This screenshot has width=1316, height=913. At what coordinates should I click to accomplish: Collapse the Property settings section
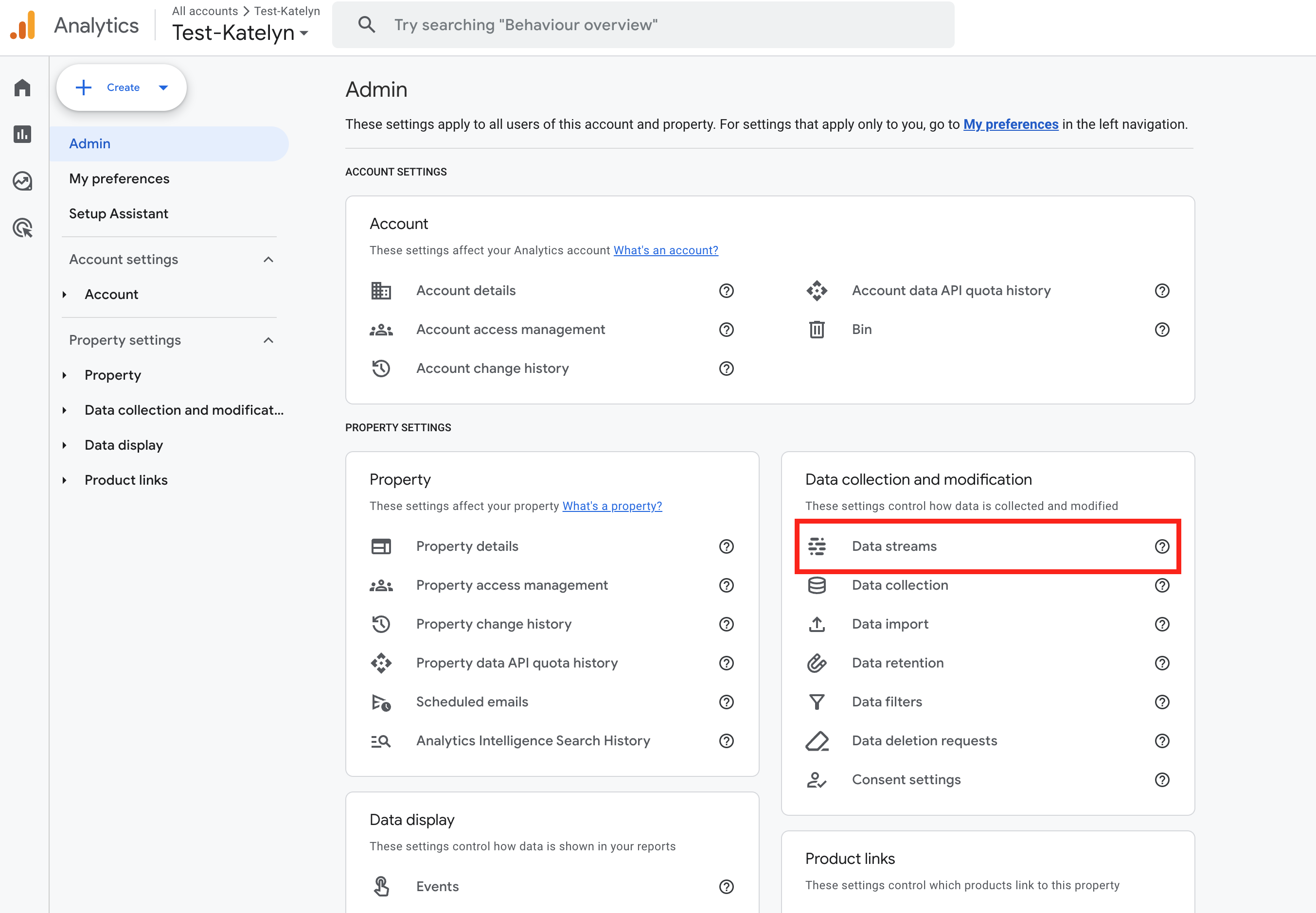coord(268,340)
